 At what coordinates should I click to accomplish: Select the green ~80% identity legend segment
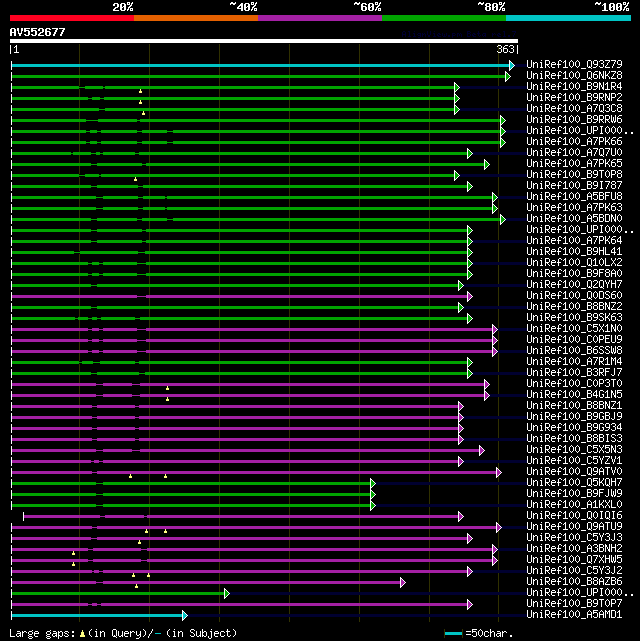[444, 18]
